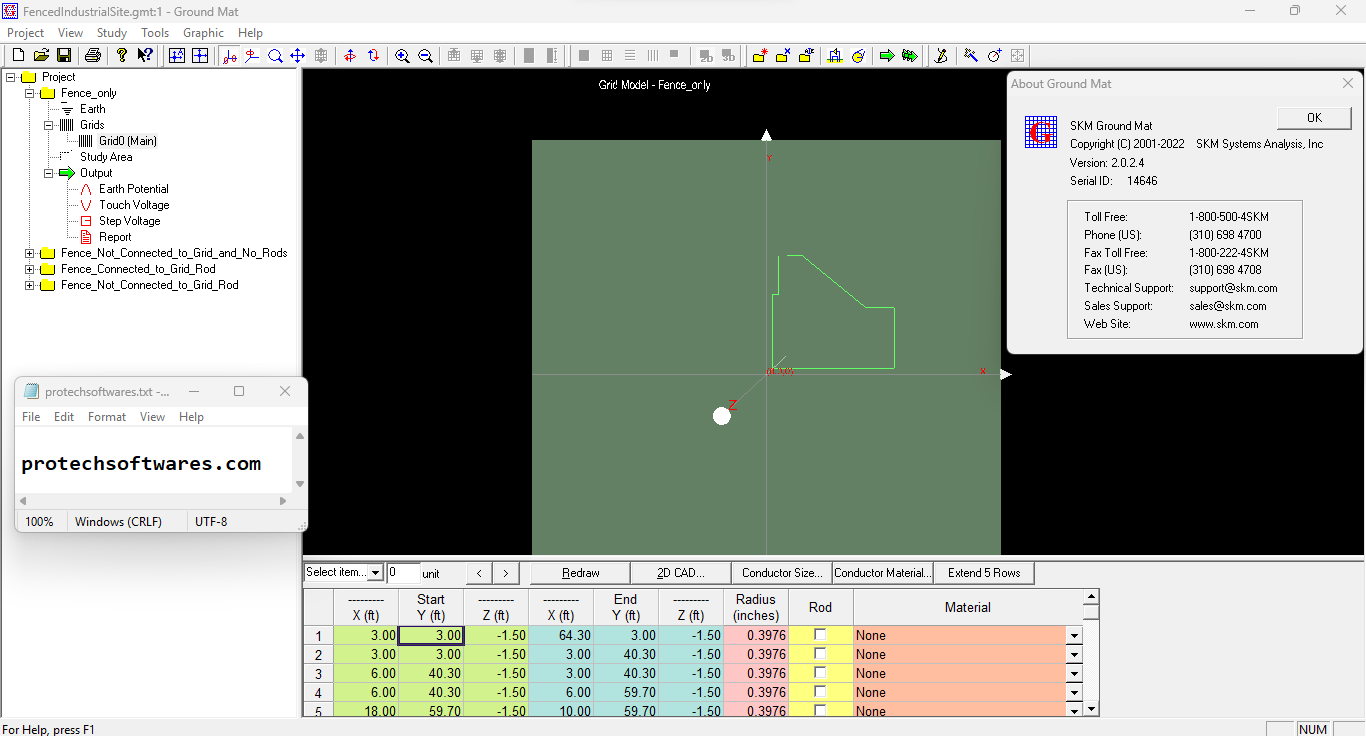This screenshot has height=736, width=1366.
Task: Click the Conductor Material... button
Action: point(883,573)
